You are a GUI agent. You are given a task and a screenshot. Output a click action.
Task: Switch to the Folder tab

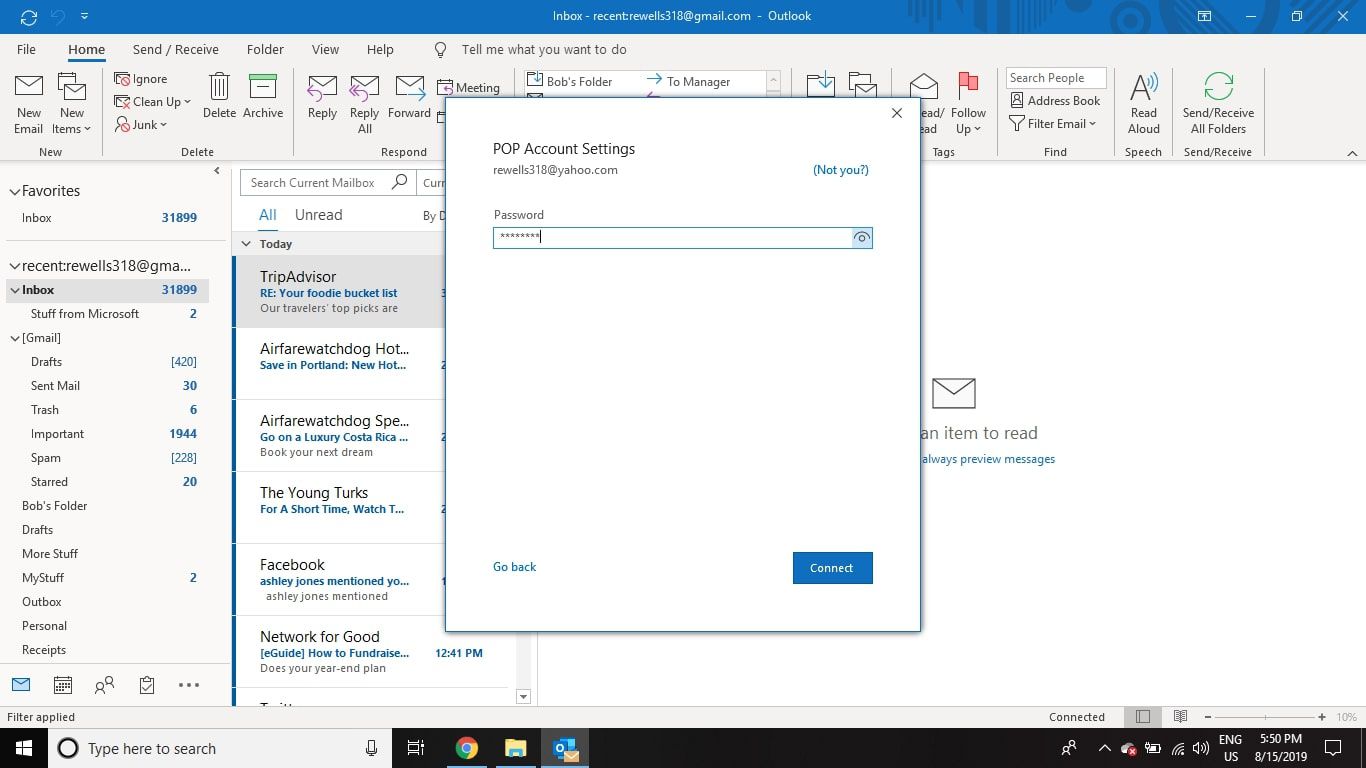coord(265,49)
